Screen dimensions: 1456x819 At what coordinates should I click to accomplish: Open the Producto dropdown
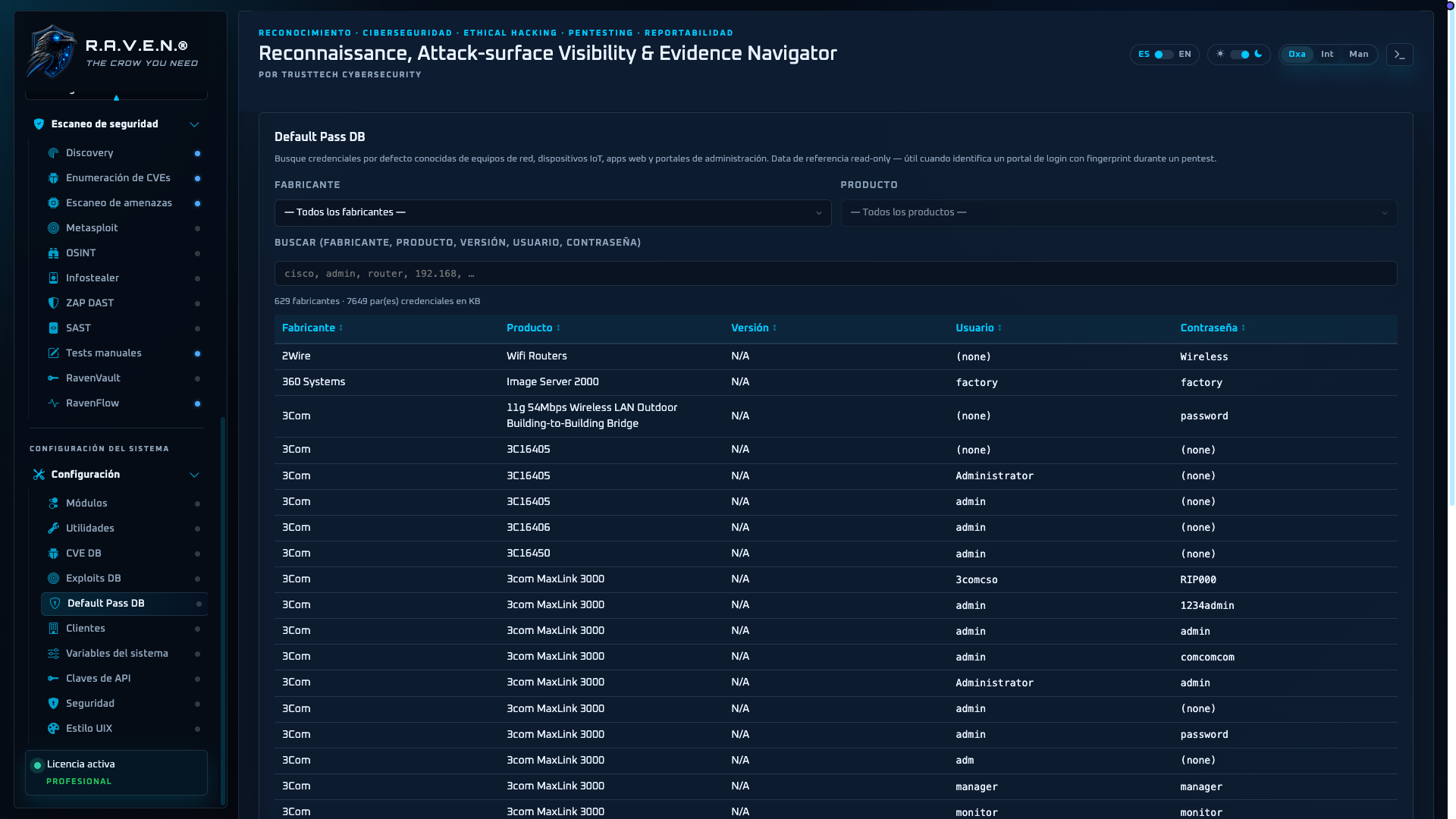click(1119, 213)
